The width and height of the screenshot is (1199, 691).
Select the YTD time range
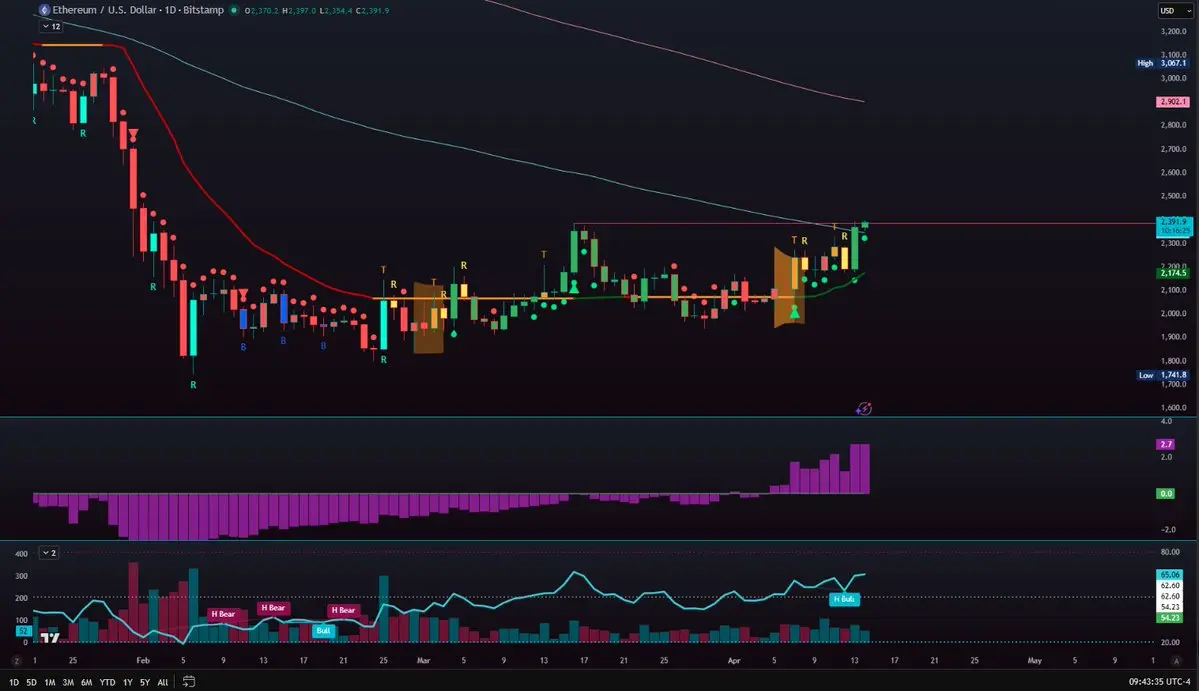(x=107, y=682)
